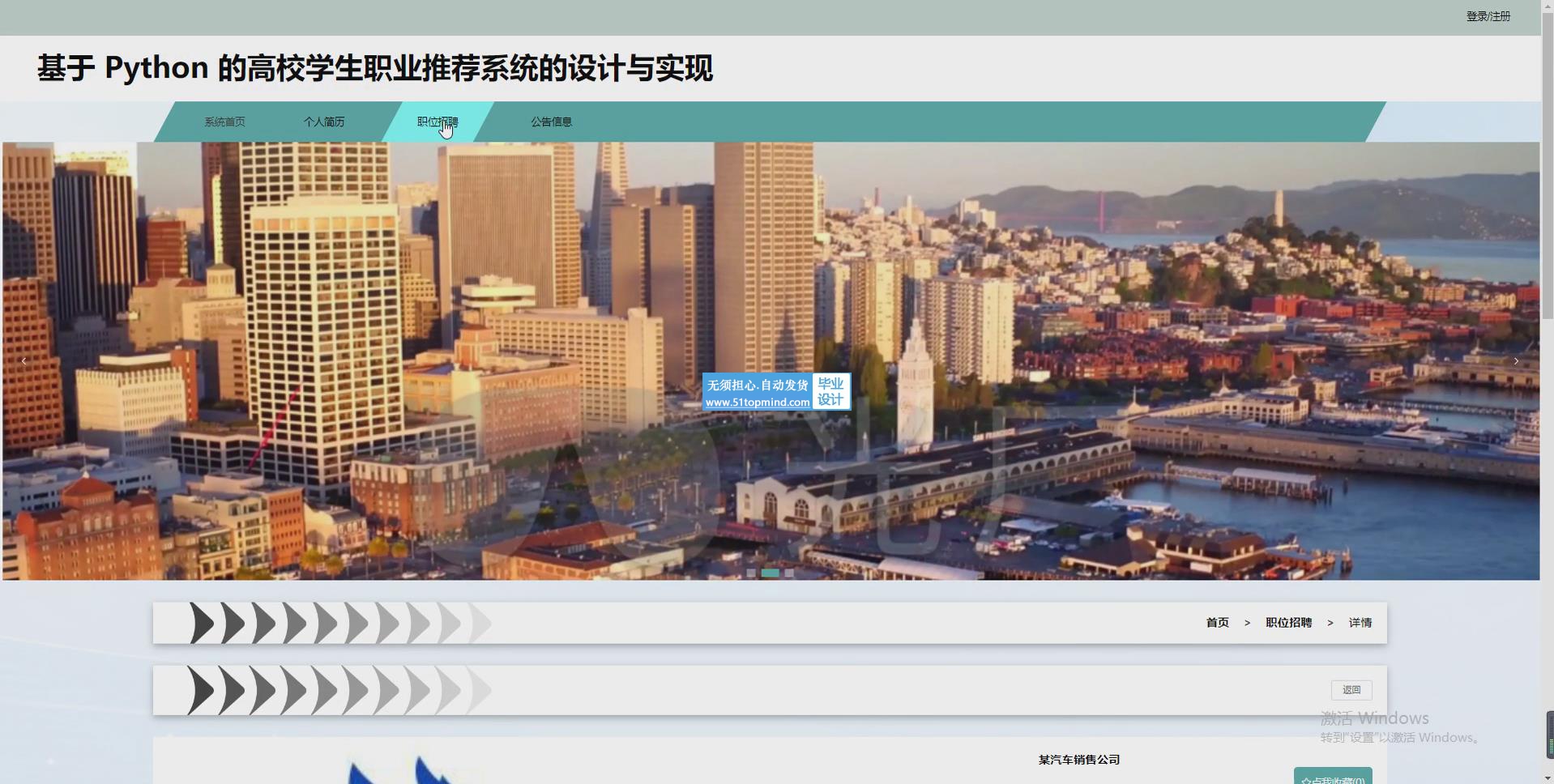Click 职位招聘 in the breadcrumb trail
1554x784 pixels.
(1288, 623)
